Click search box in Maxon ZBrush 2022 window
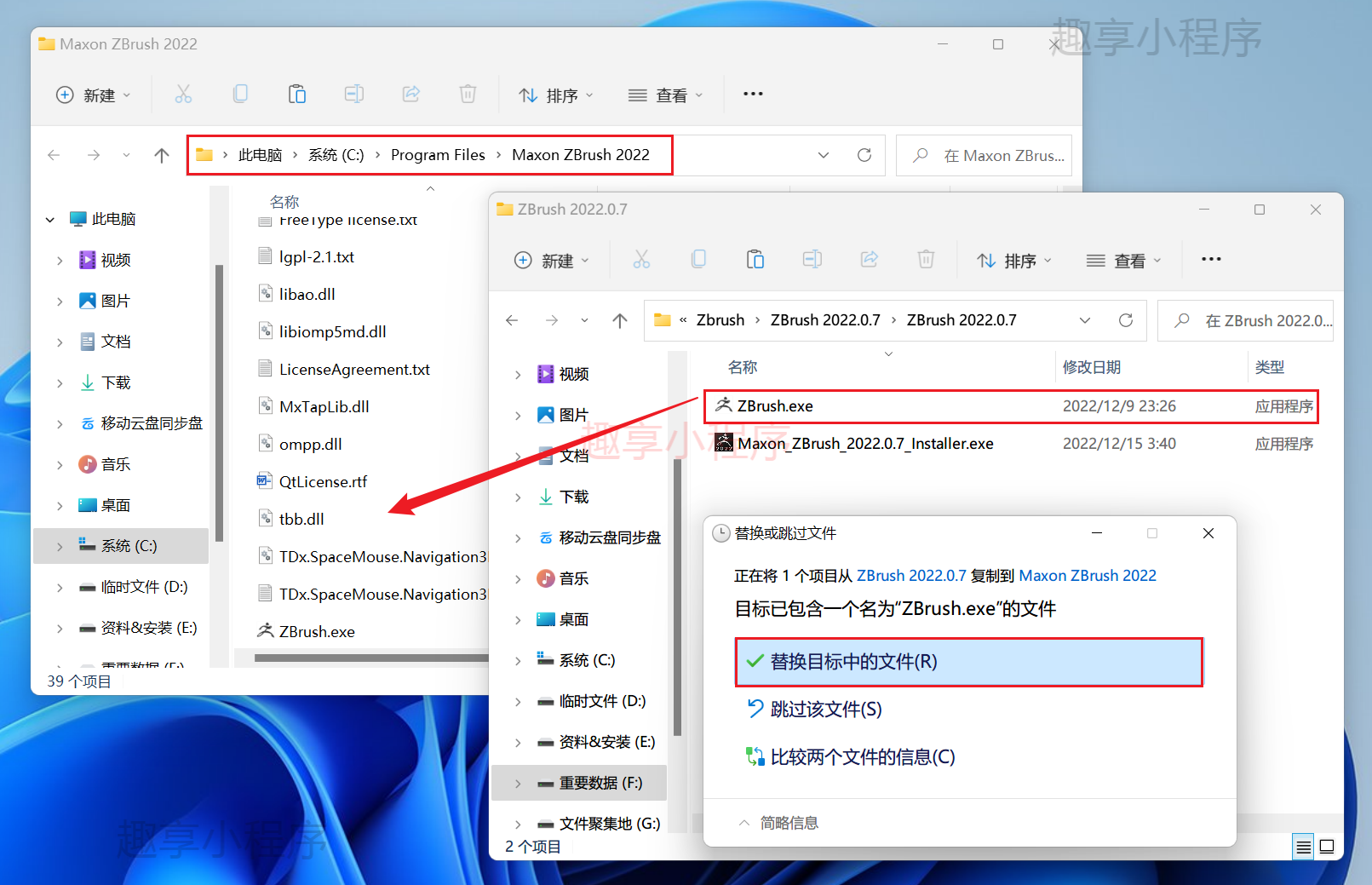 pos(984,156)
